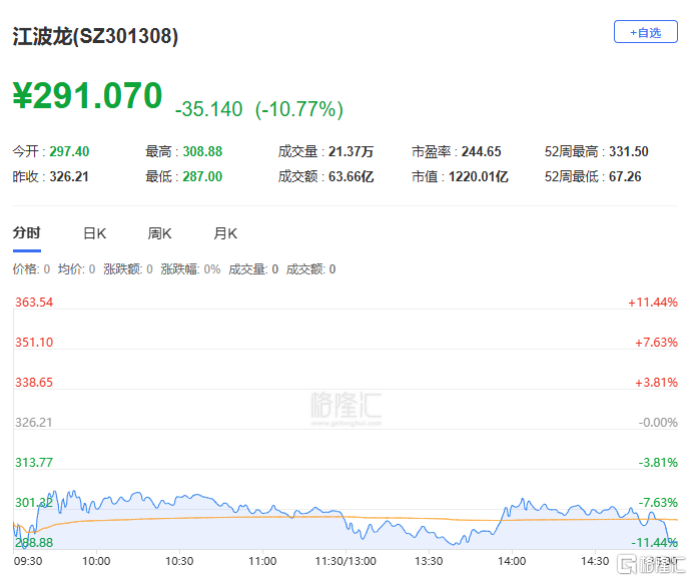Image resolution: width=692 pixels, height=581 pixels.
Task: Click the 14:30 time axis marker
Action: [595, 561]
